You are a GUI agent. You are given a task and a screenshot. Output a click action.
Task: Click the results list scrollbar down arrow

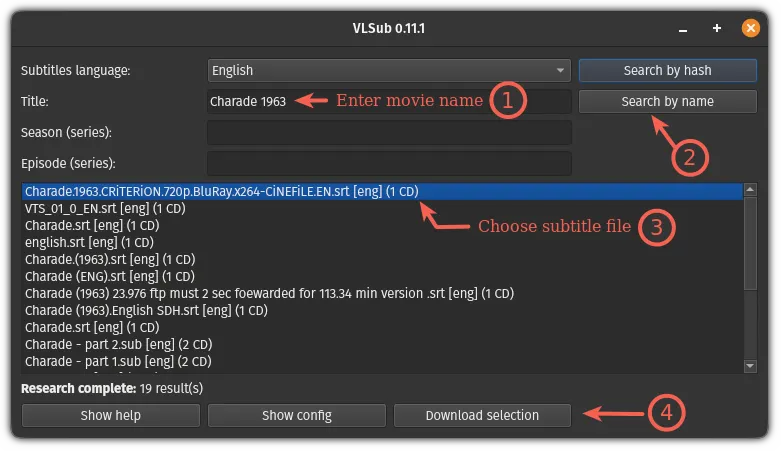click(x=751, y=367)
